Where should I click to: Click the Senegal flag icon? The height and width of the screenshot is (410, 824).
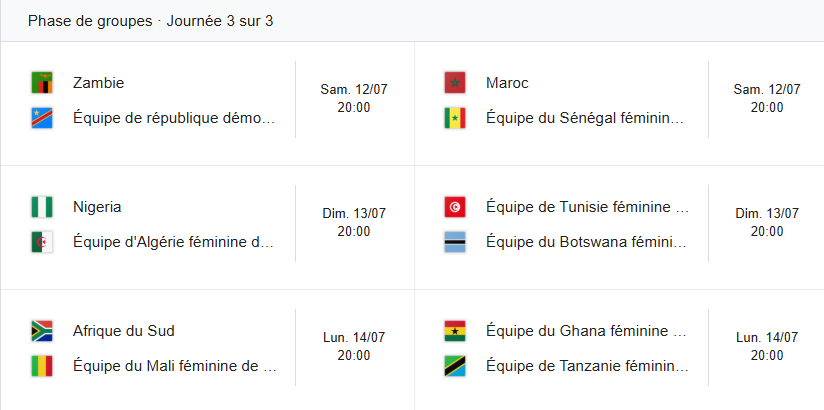(x=455, y=118)
